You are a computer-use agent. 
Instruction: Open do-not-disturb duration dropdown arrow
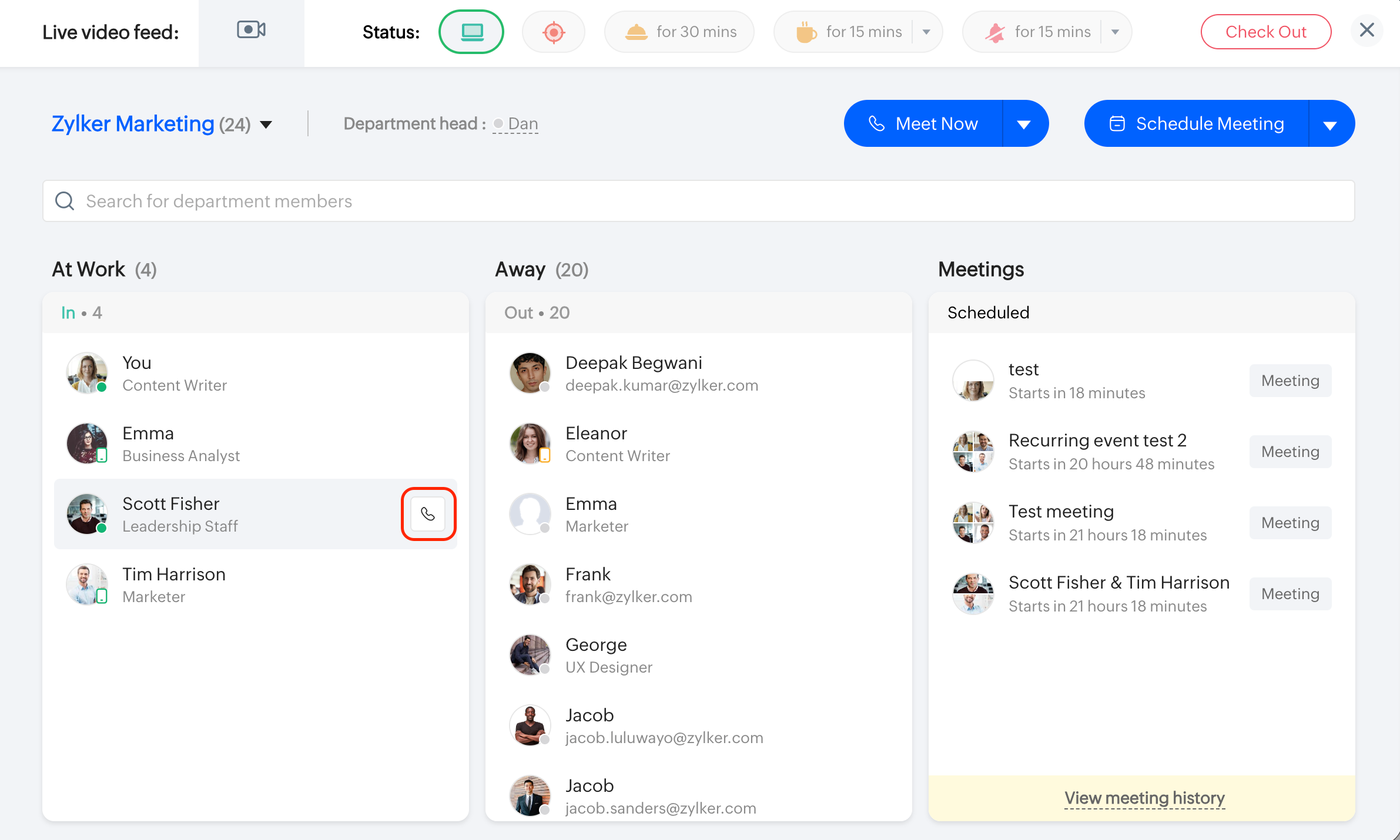click(x=1115, y=32)
